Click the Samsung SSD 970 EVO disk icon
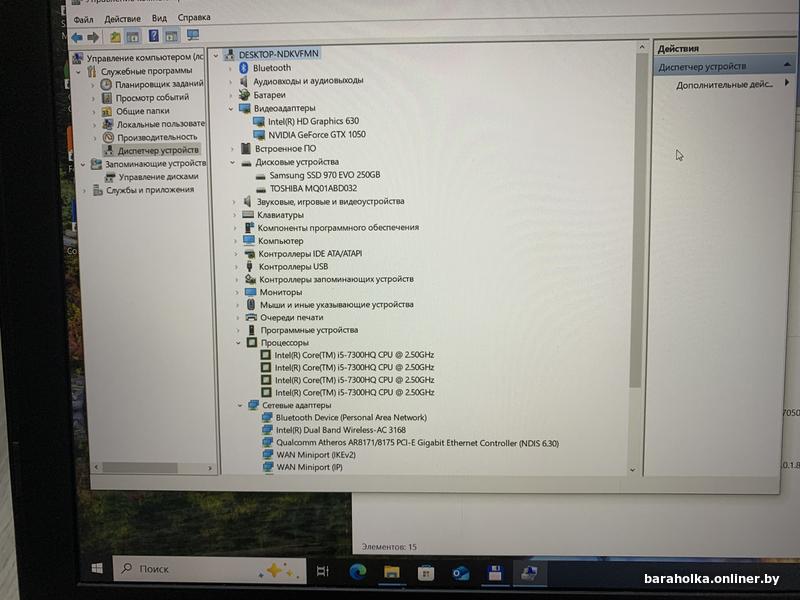800x600 pixels. 261,176
